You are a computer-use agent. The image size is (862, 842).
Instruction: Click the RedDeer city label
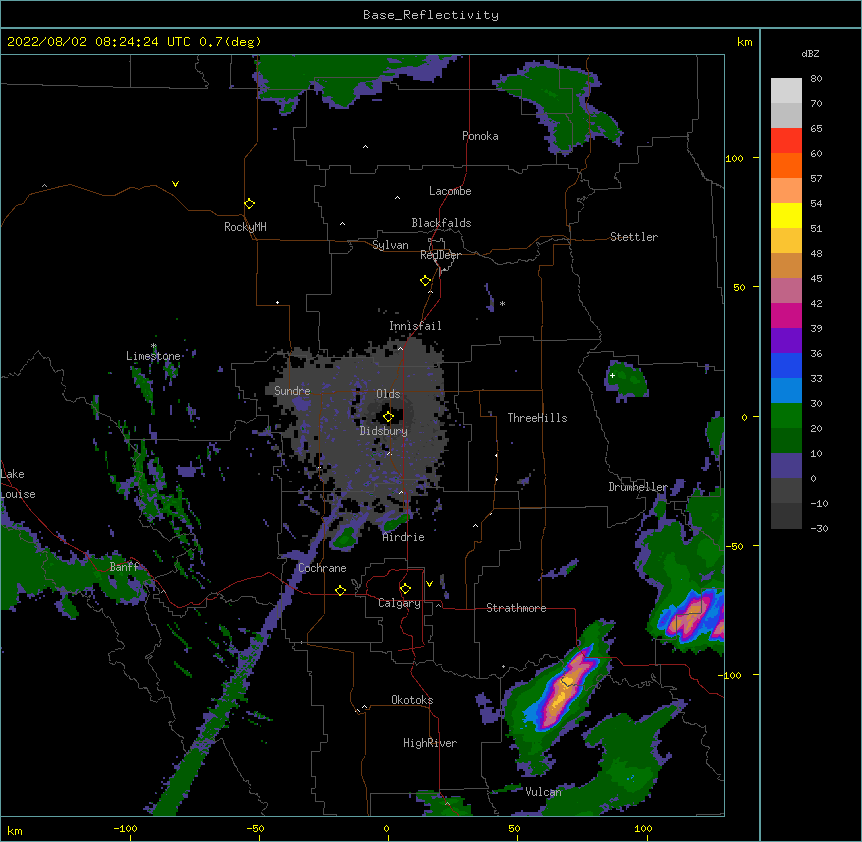click(440, 255)
